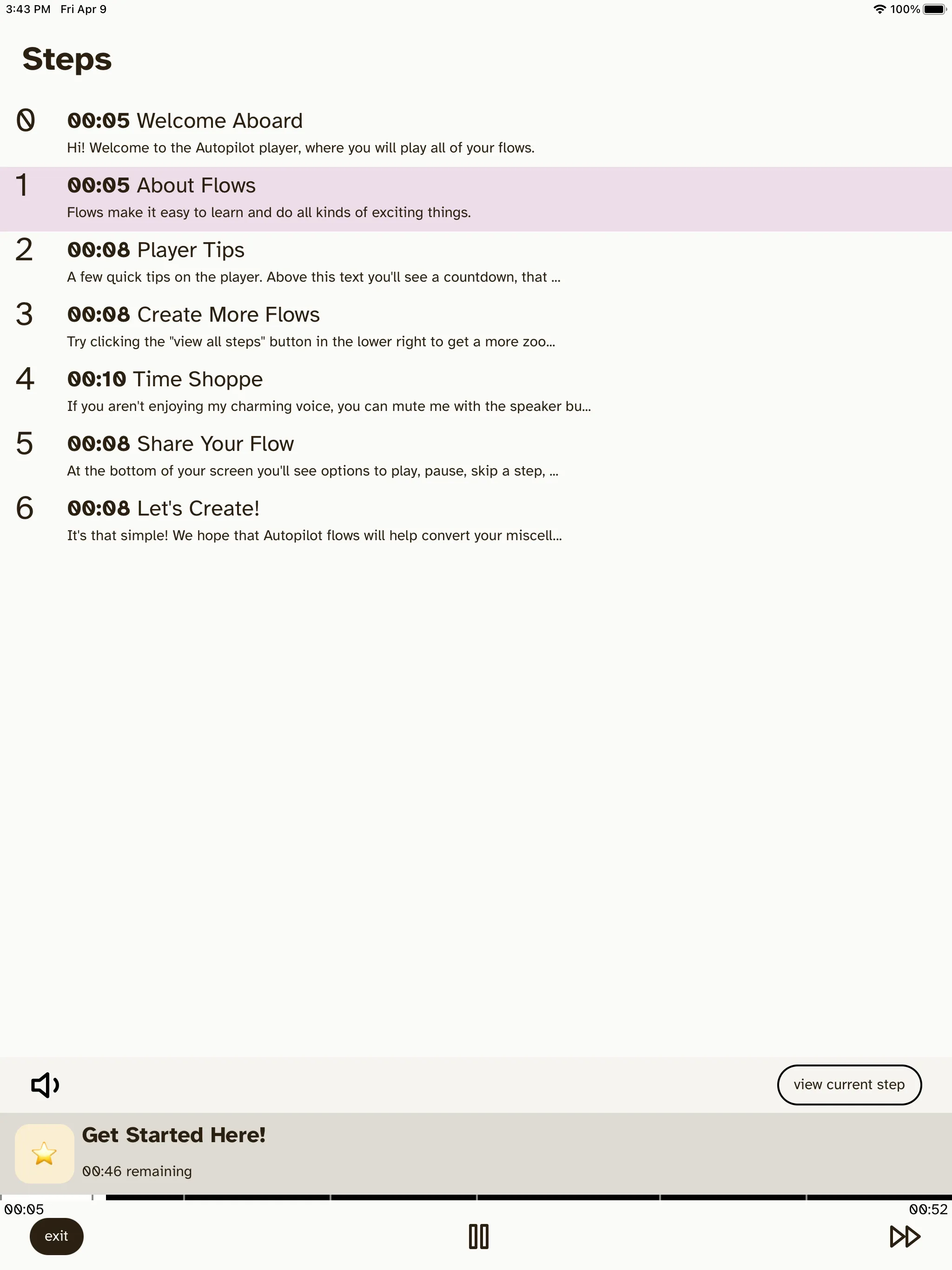Screen dimensions: 952x1270
Task: Select step 3 Create More Flows
Action: [x=476, y=326]
